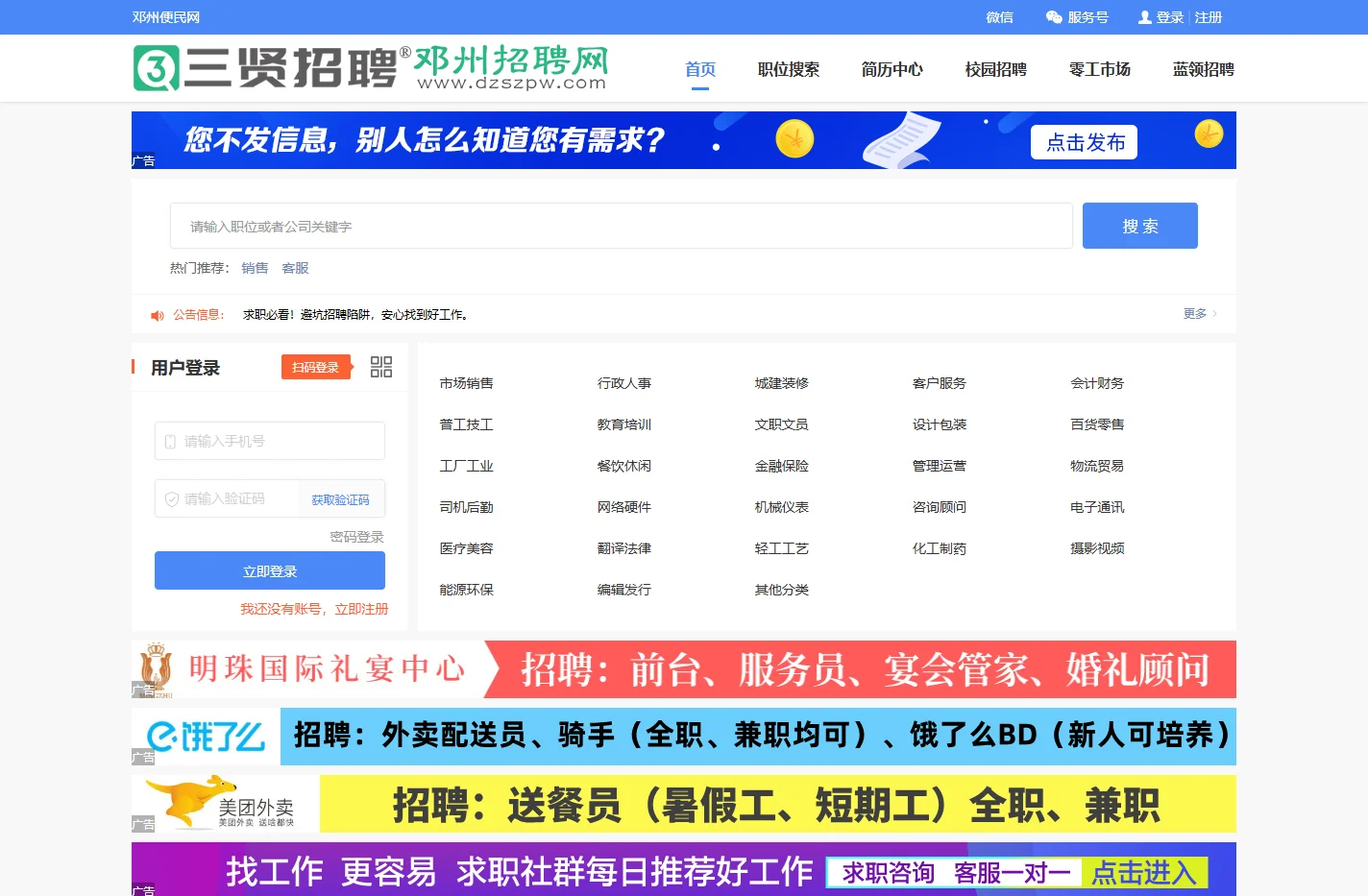Image resolution: width=1368 pixels, height=896 pixels.
Task: Select 金融保险 job category
Action: point(782,466)
